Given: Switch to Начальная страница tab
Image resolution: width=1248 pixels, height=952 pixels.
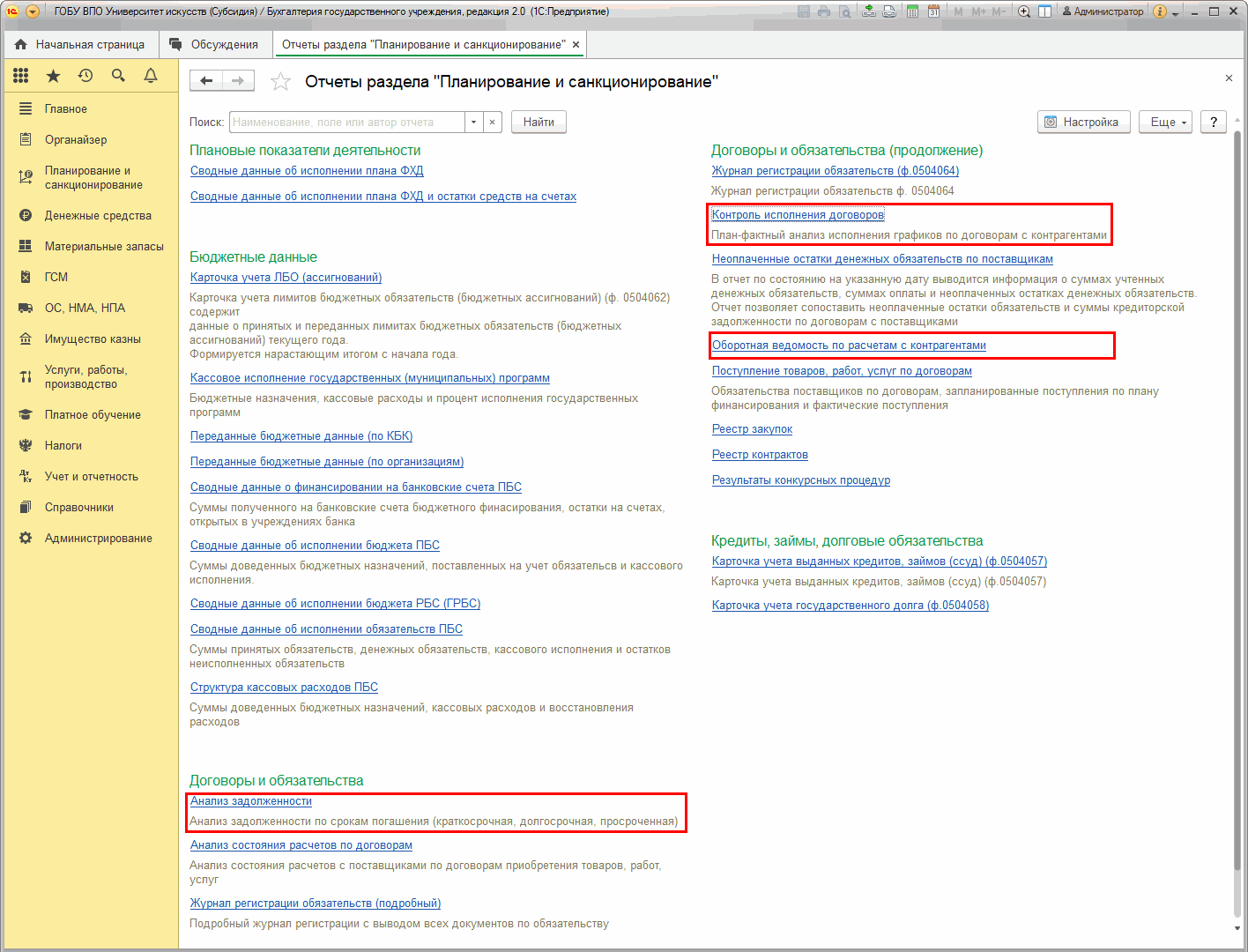Looking at the screenshot, I should pos(80,45).
